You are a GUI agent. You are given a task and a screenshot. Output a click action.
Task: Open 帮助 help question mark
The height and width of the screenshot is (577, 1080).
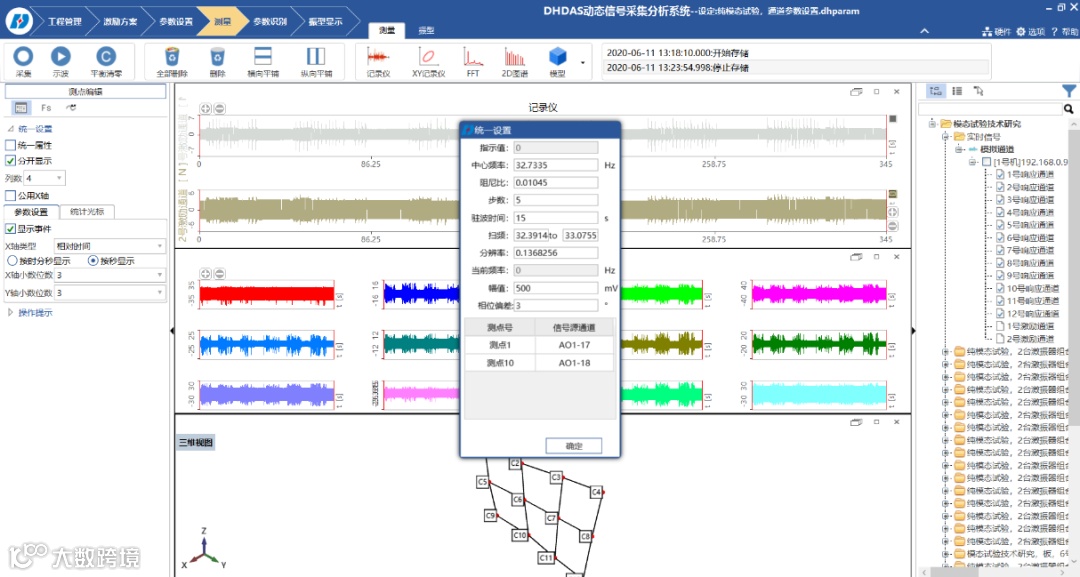pyautogui.click(x=1054, y=32)
